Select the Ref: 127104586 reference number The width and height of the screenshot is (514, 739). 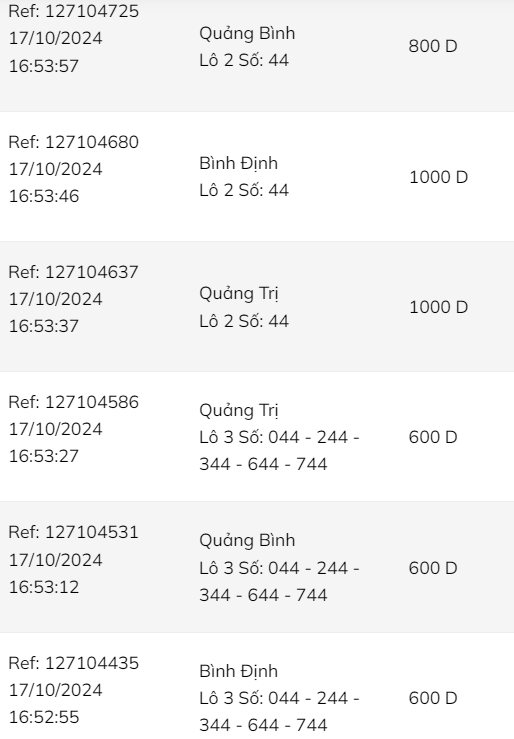coord(73,402)
